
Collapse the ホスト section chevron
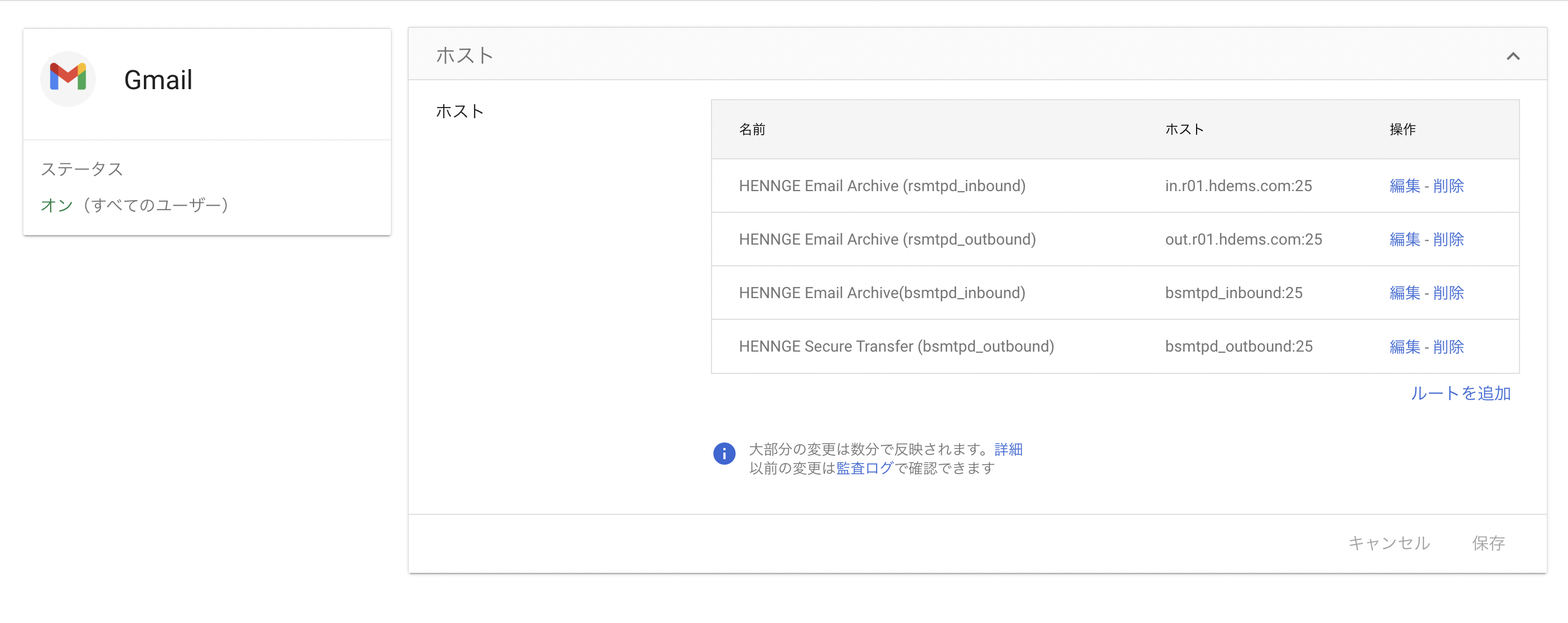(1513, 56)
